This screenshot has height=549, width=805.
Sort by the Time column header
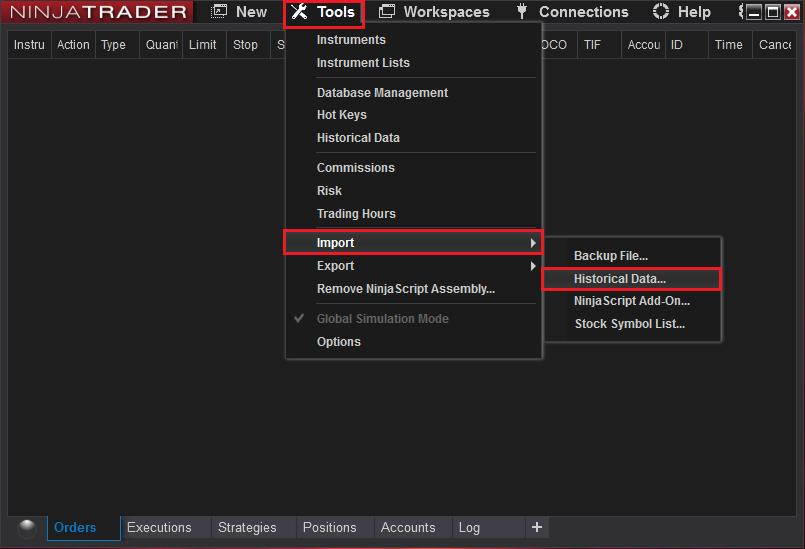(x=731, y=45)
